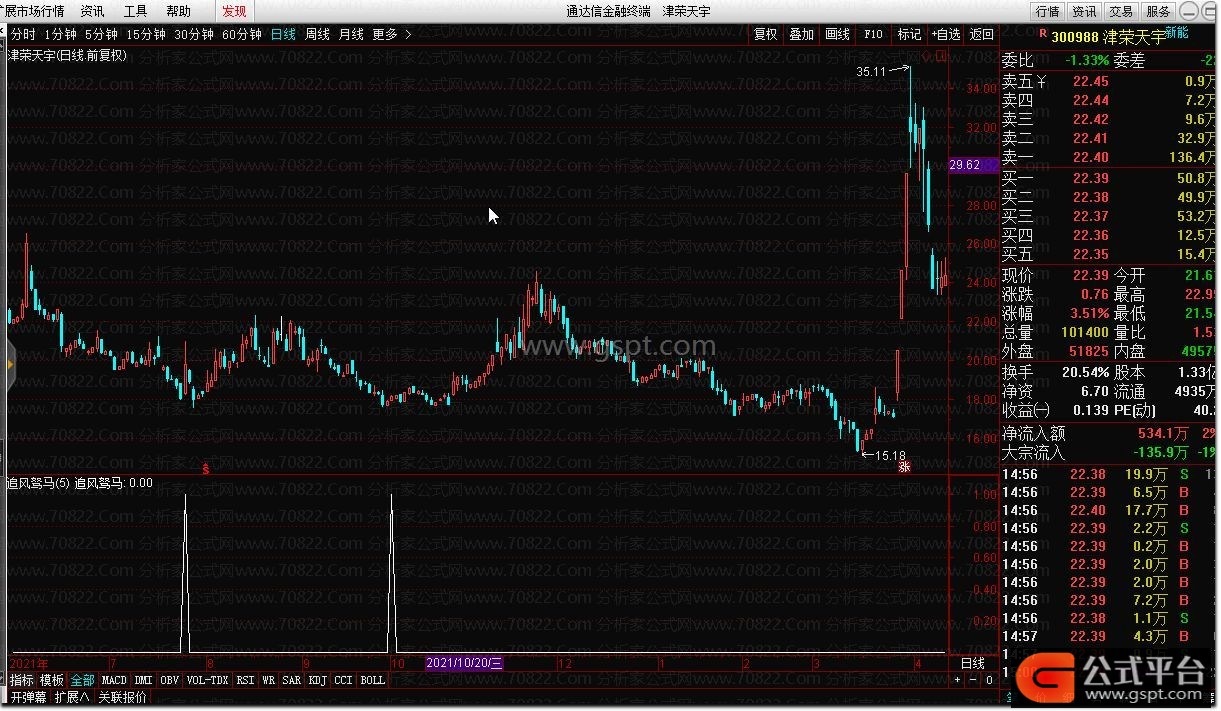Open the 发现 tab in menu bar
This screenshot has width=1221, height=711.
click(x=234, y=11)
